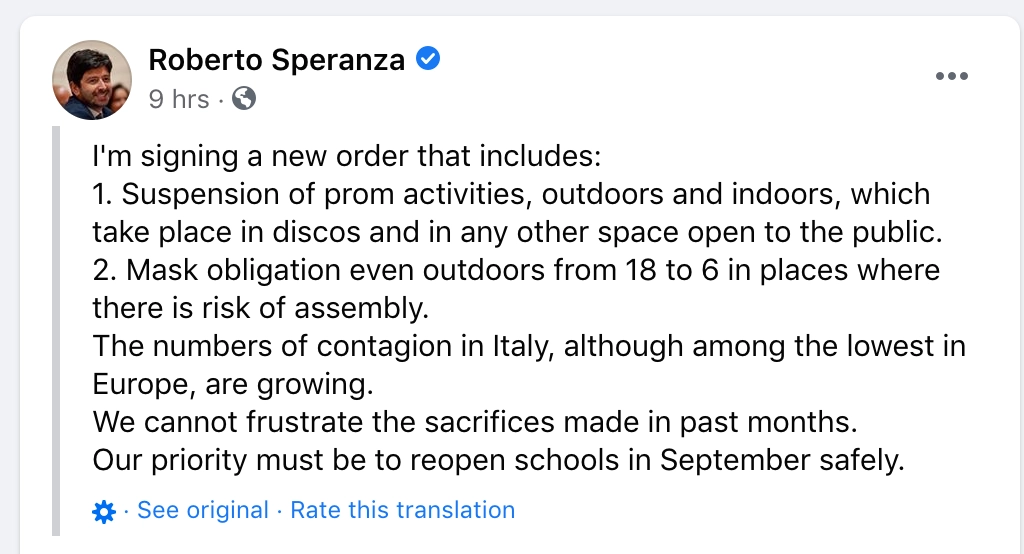Click the gray vertical translation bar
The height and width of the screenshot is (554, 1024).
57,330
